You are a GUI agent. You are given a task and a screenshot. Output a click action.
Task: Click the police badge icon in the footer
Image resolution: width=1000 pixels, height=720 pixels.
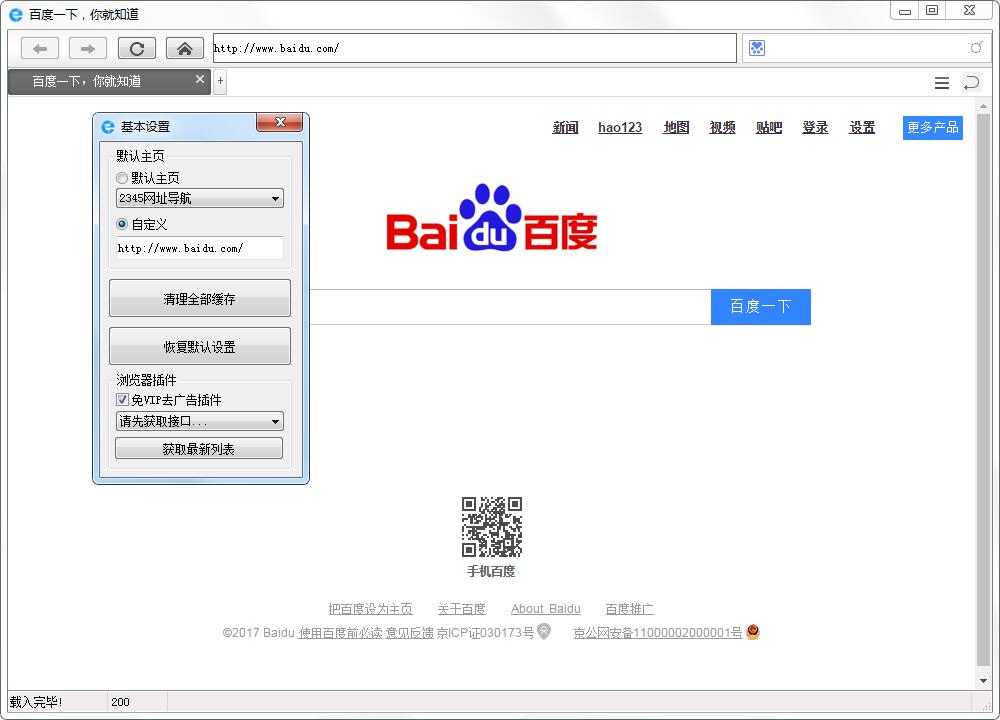pos(753,631)
